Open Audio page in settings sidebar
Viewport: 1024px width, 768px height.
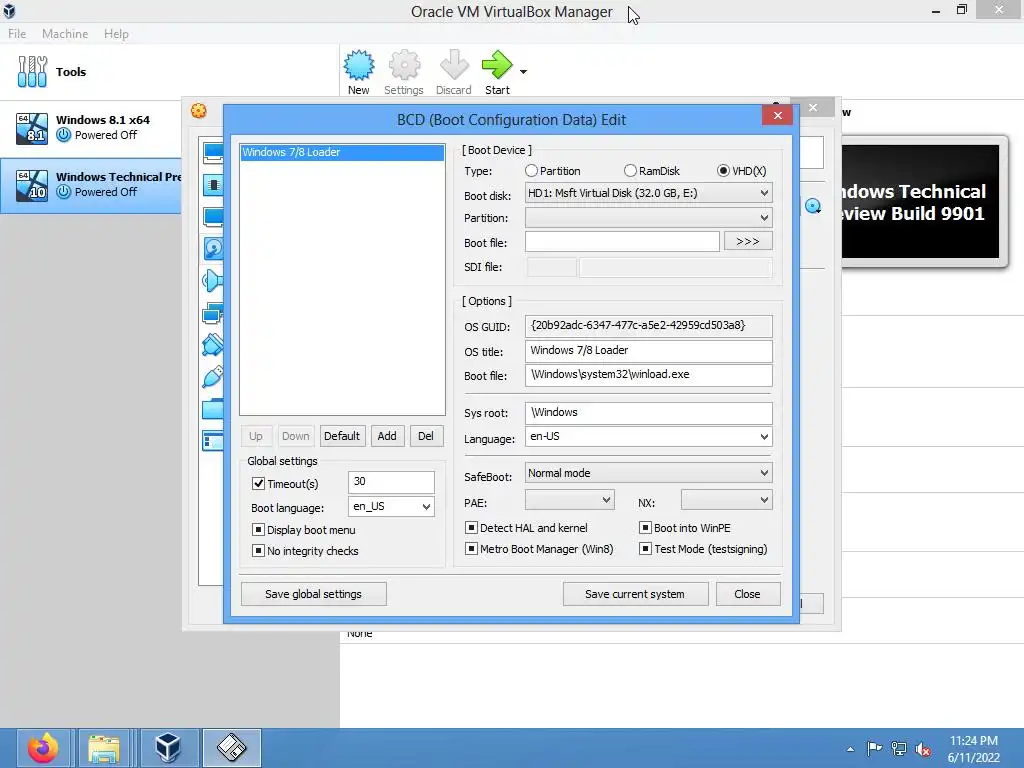213,281
